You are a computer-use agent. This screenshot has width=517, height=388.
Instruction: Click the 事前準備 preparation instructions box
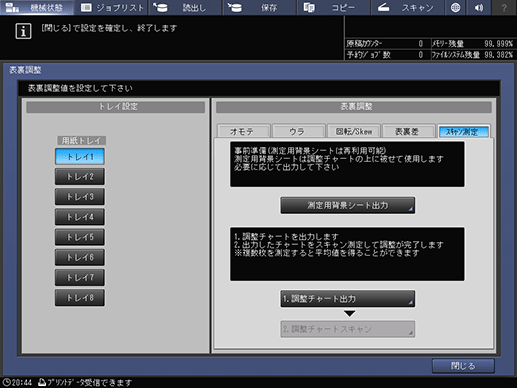347,164
